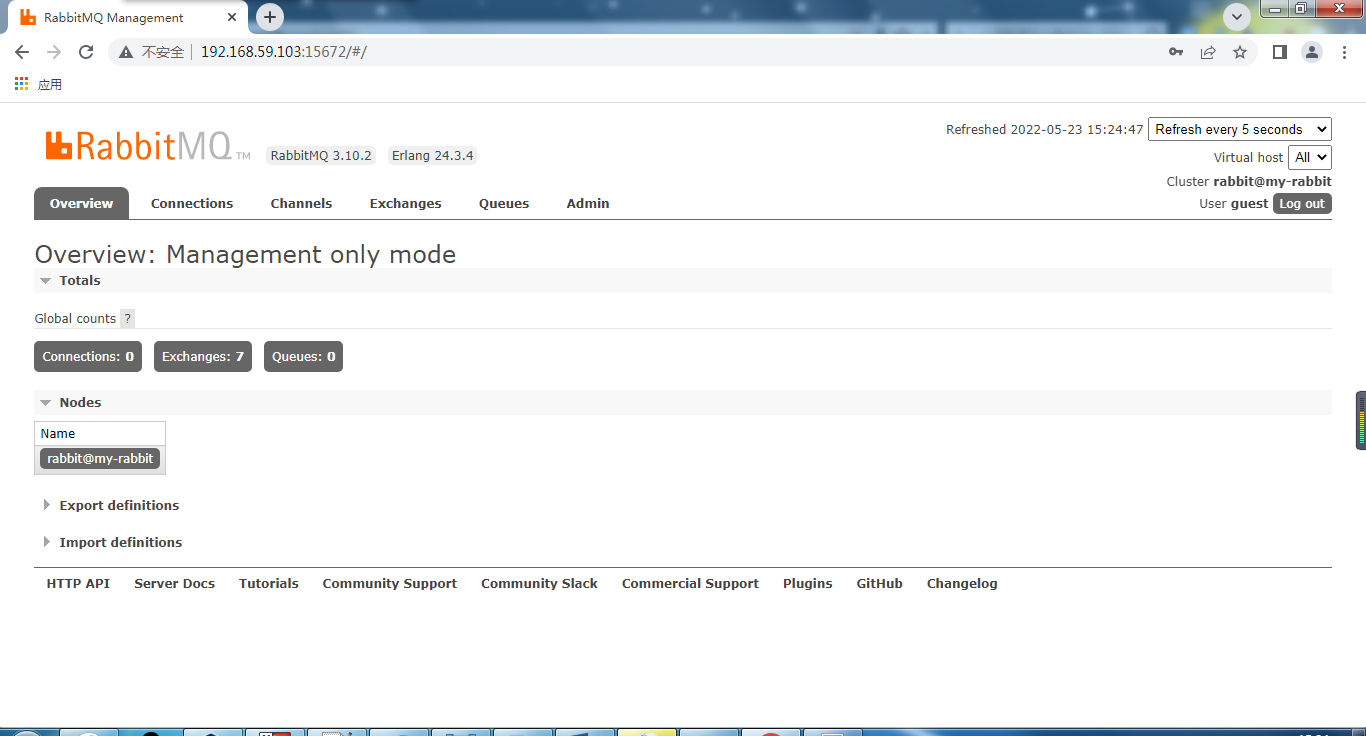
Task: Select the RabbitMQ Management browser tab
Action: tap(130, 18)
